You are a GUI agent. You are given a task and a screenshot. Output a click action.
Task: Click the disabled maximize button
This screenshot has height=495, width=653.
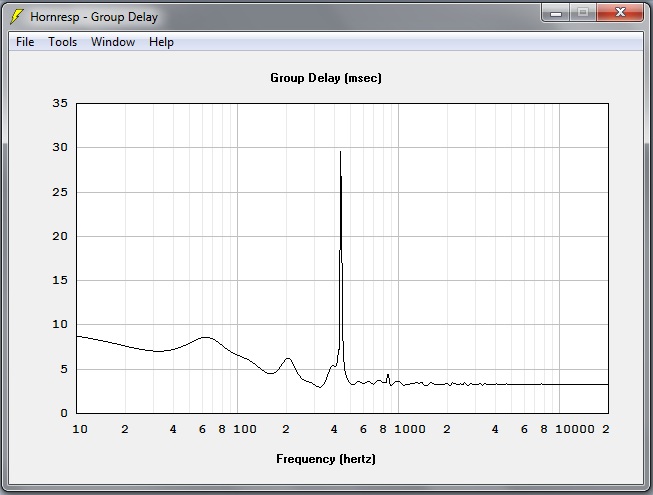[583, 12]
